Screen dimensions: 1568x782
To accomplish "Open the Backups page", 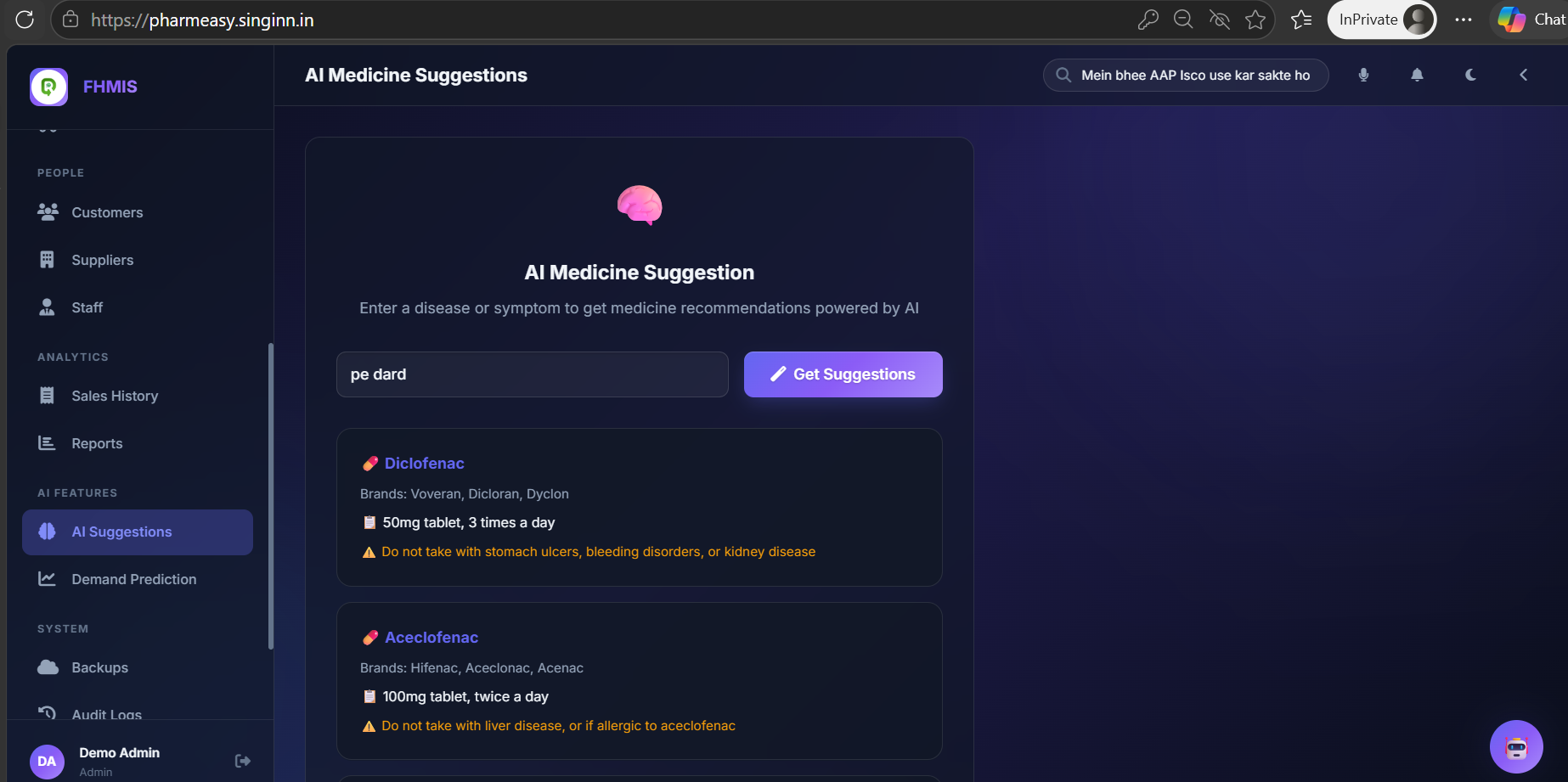I will point(99,667).
